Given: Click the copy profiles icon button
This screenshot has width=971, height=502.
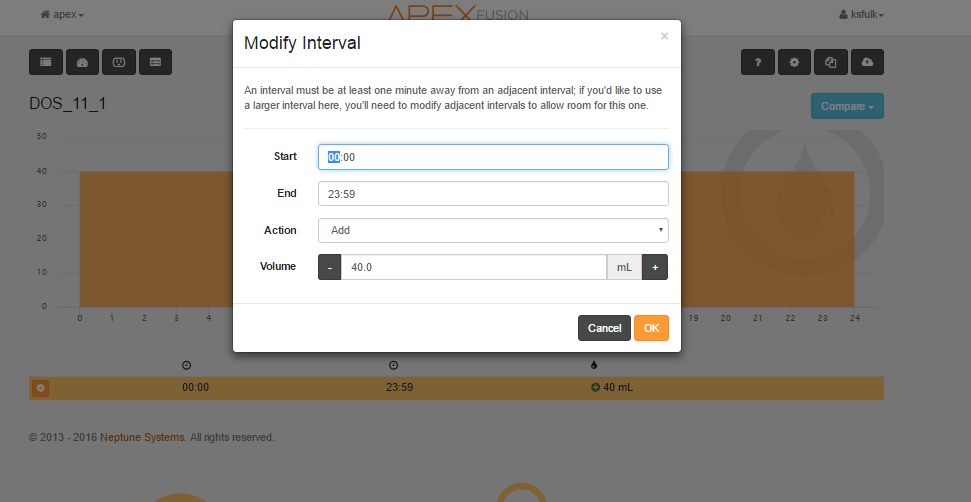Looking at the screenshot, I should (x=831, y=62).
